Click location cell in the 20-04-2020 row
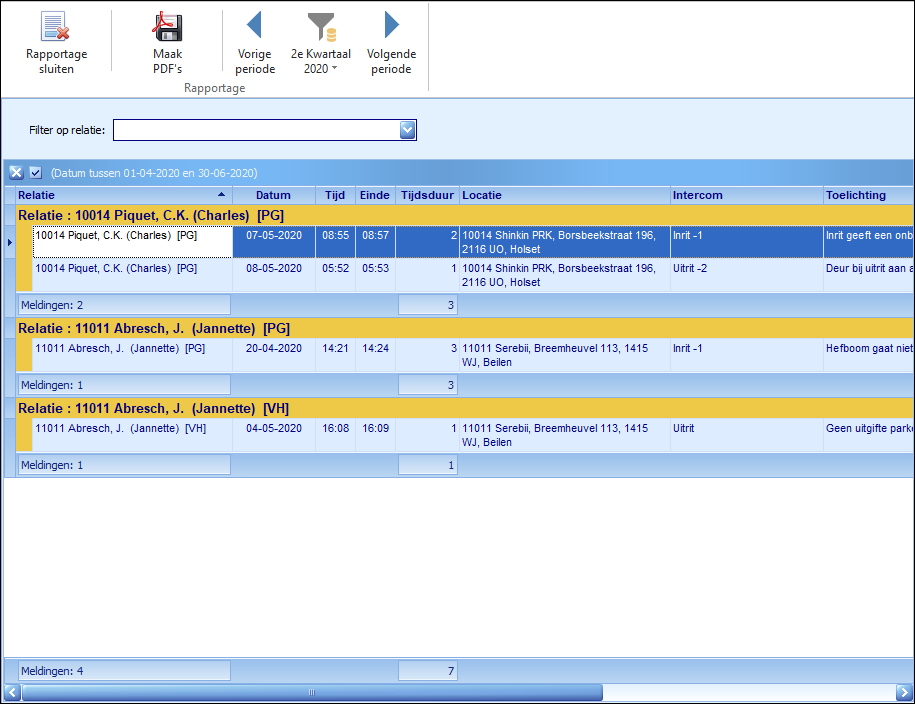The image size is (915, 704). click(564, 355)
